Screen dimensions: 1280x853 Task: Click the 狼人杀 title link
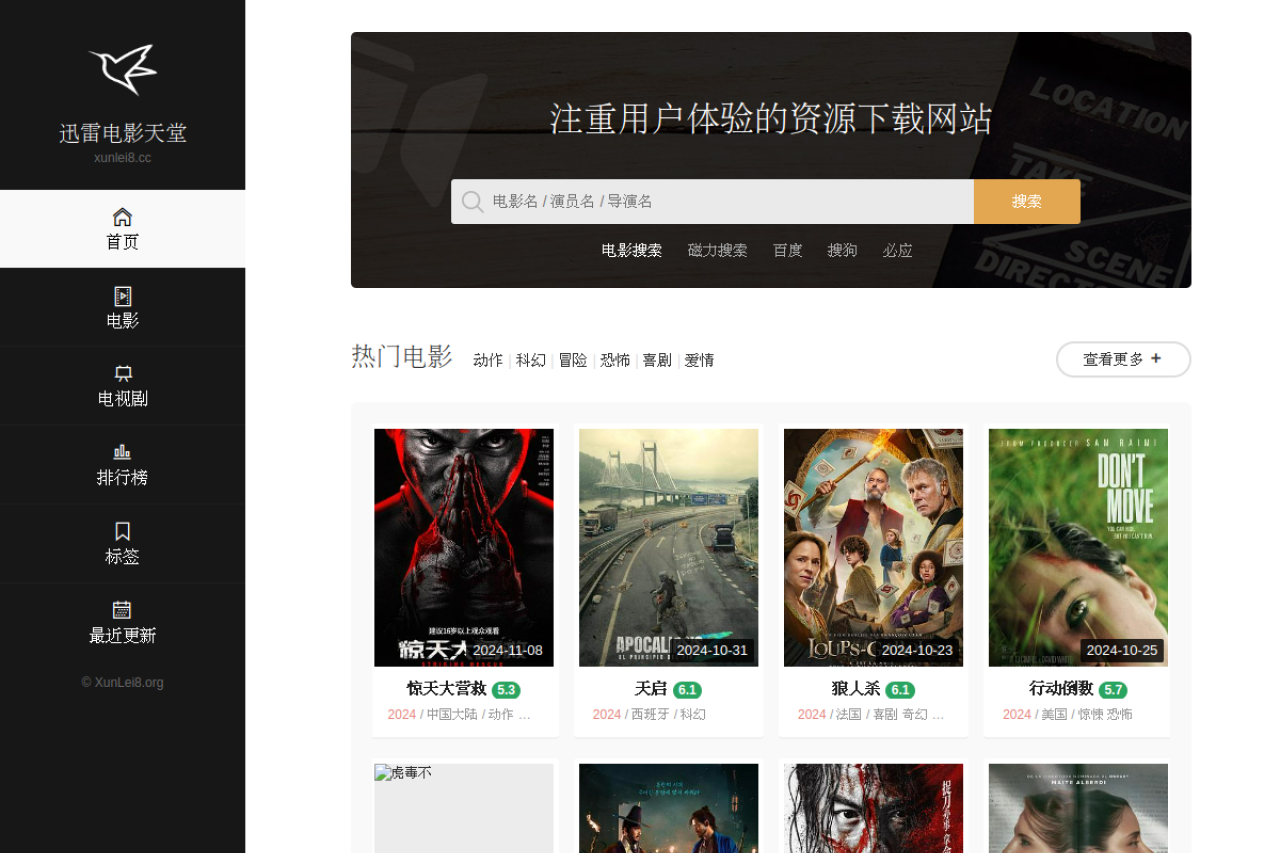coord(856,689)
